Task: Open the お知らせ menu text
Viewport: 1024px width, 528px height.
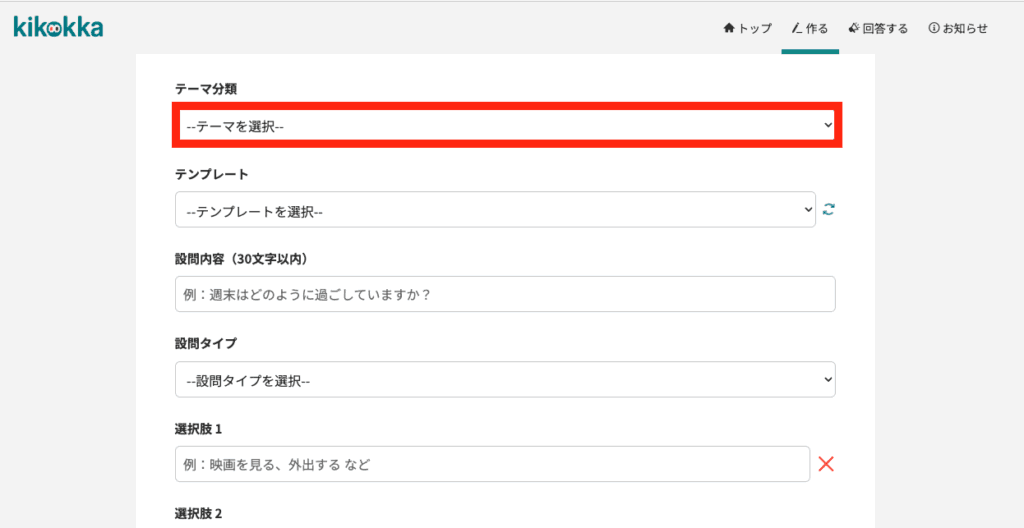Action: tap(965, 28)
